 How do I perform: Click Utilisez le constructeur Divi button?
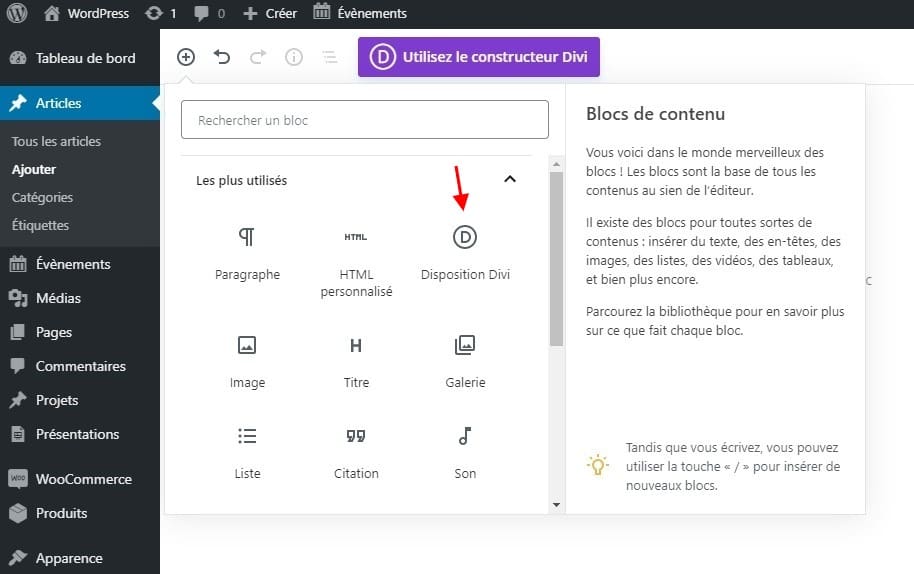coord(479,57)
